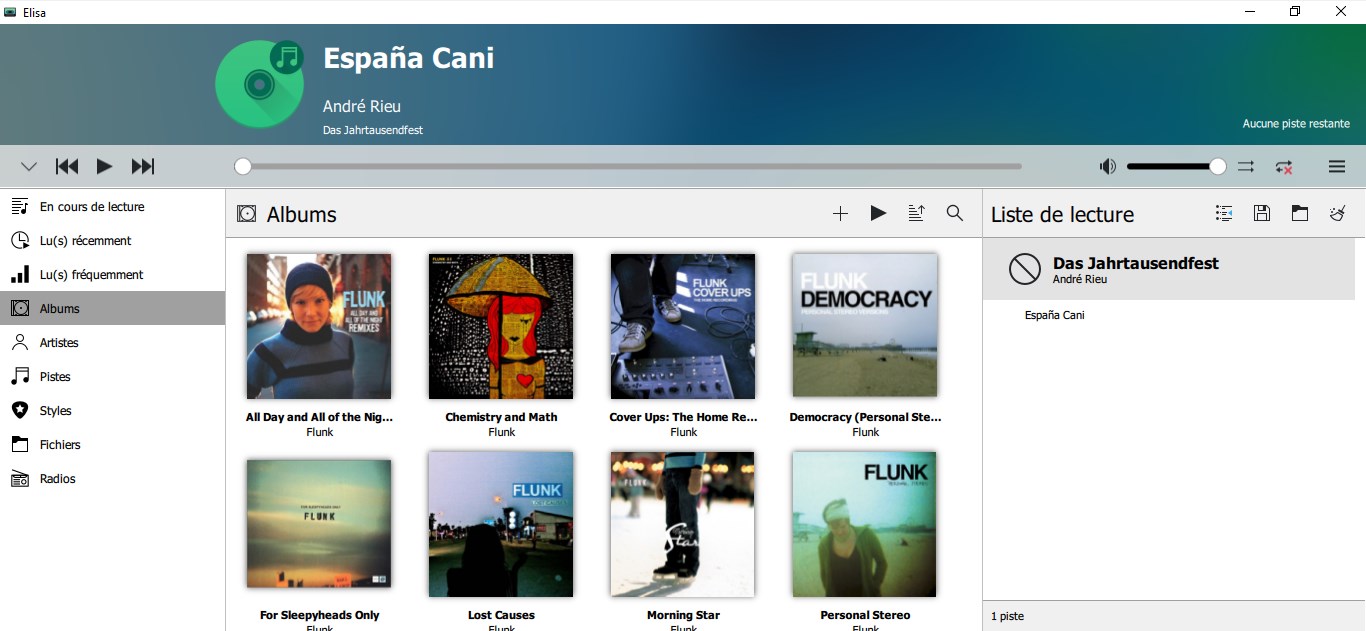1366x631 pixels.
Task: Open the Democracy (Personal Stereo) album cover
Action: click(865, 326)
